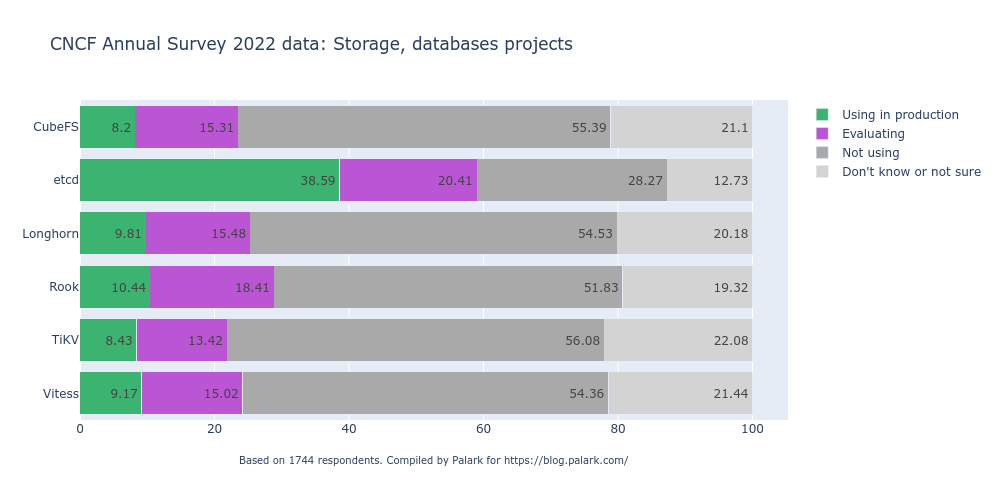Click TiKV's gray 56.08 bar segment
This screenshot has width=1000, height=500.
(x=415, y=340)
